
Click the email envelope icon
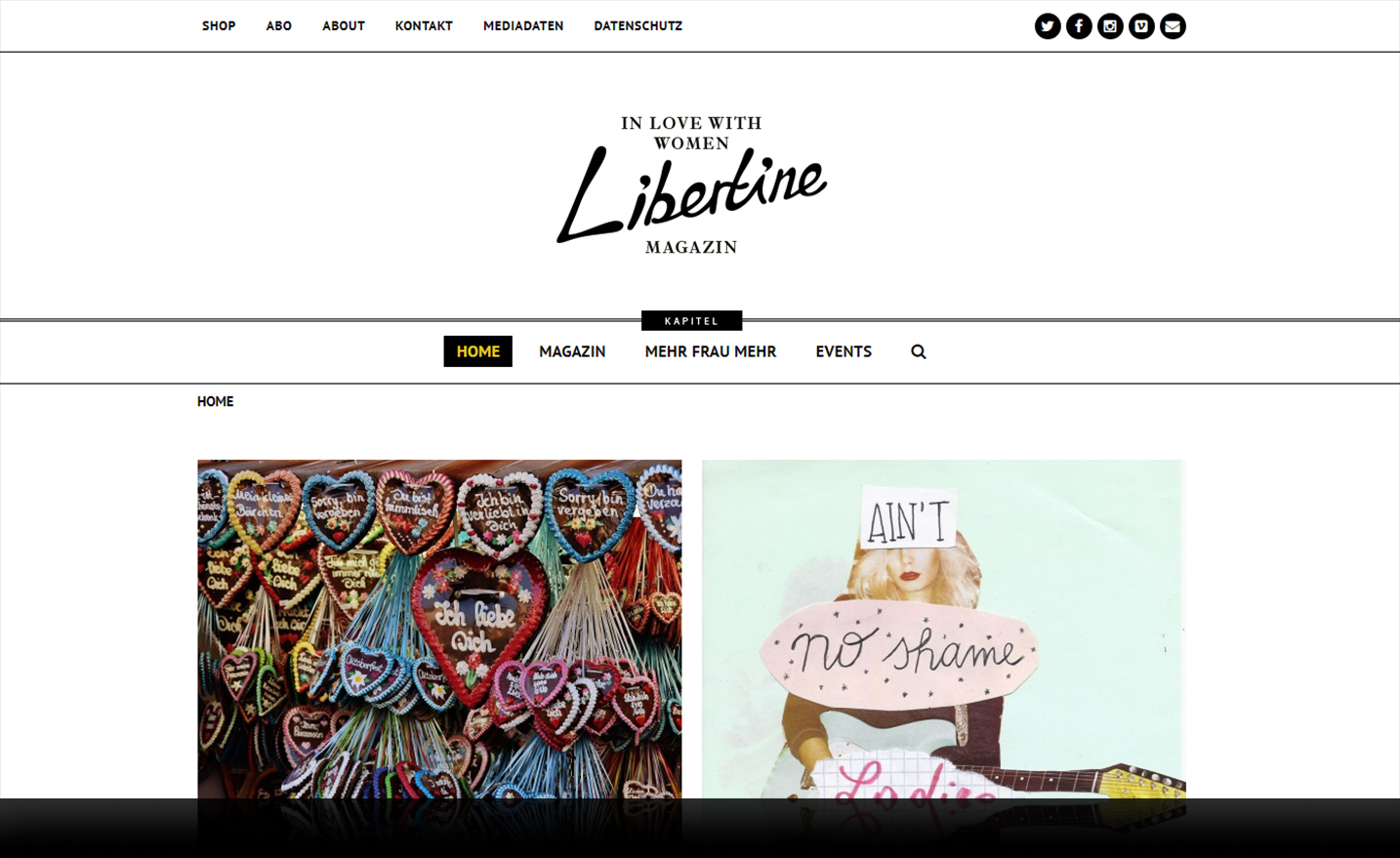[1173, 26]
